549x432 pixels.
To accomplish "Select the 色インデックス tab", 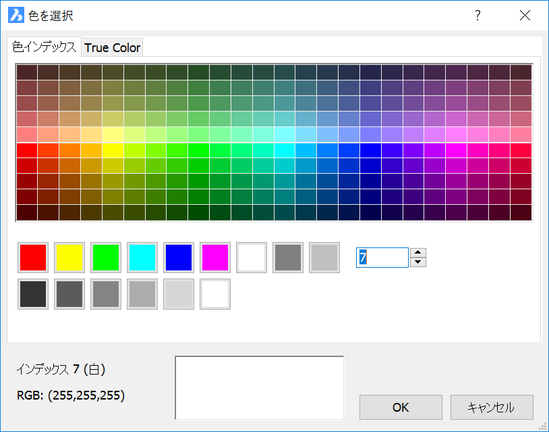I will 44,47.
